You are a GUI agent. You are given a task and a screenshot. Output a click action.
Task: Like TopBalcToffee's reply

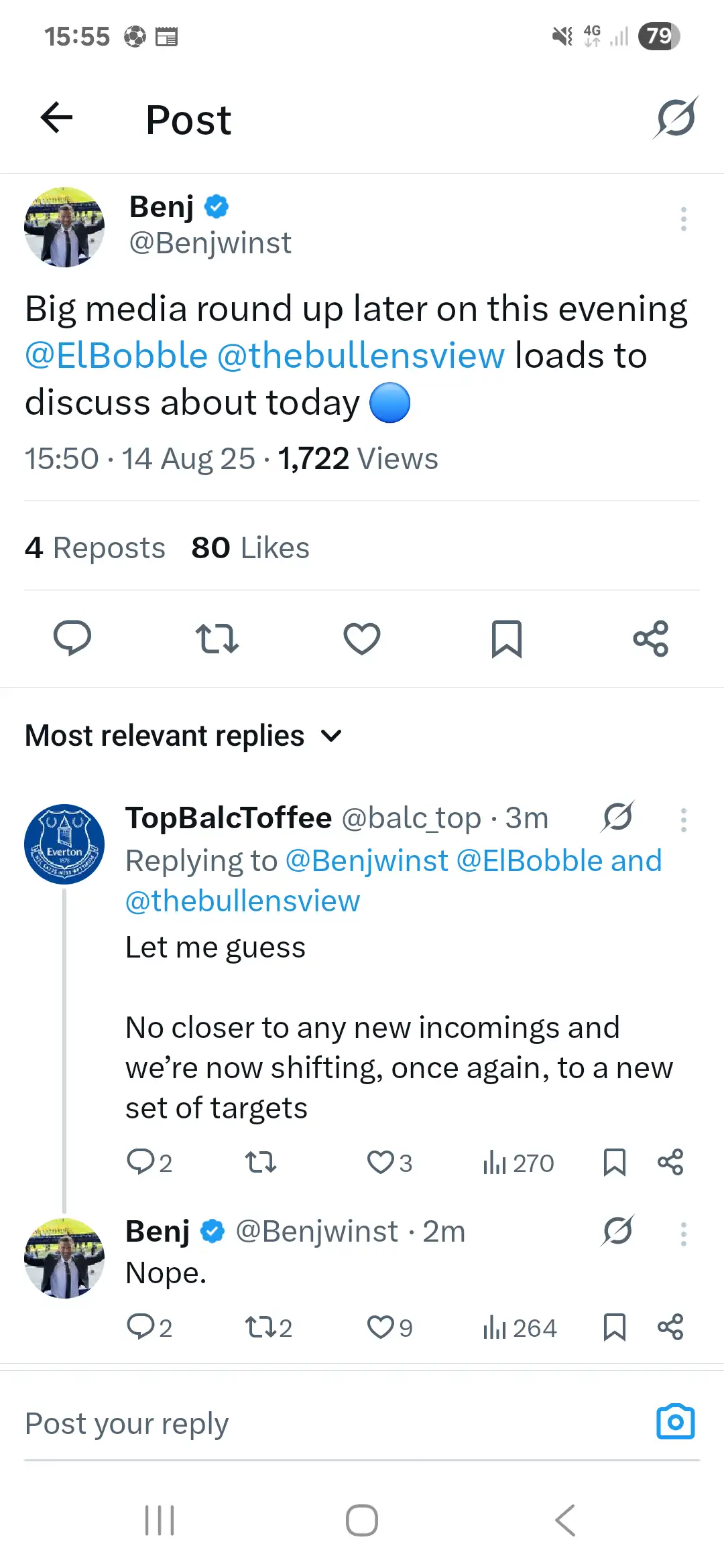tap(381, 1162)
